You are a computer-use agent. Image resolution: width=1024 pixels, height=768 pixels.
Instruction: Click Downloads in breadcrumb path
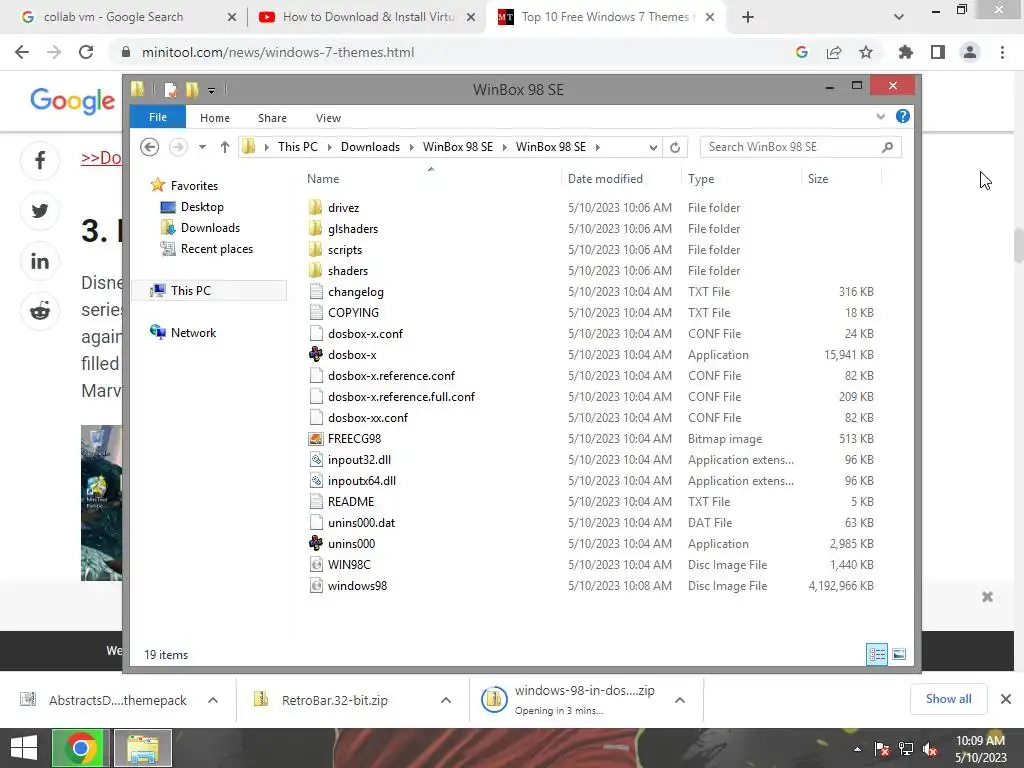[370, 147]
